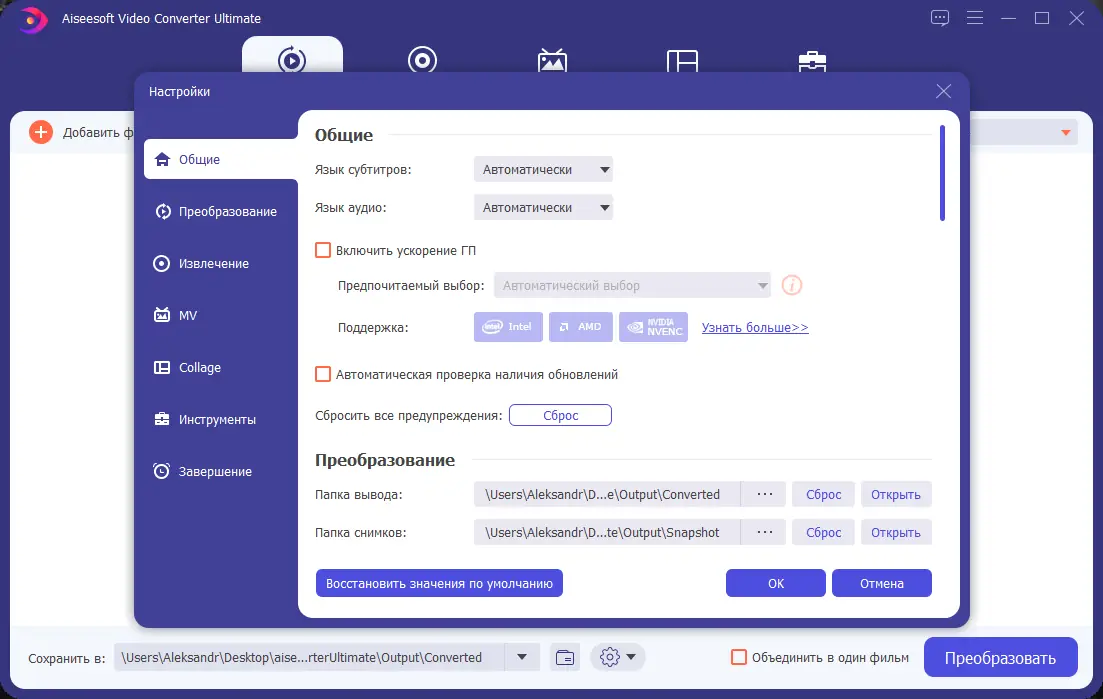Click the Aiseesoft app logo
The image size is (1103, 699).
pyautogui.click(x=32, y=19)
